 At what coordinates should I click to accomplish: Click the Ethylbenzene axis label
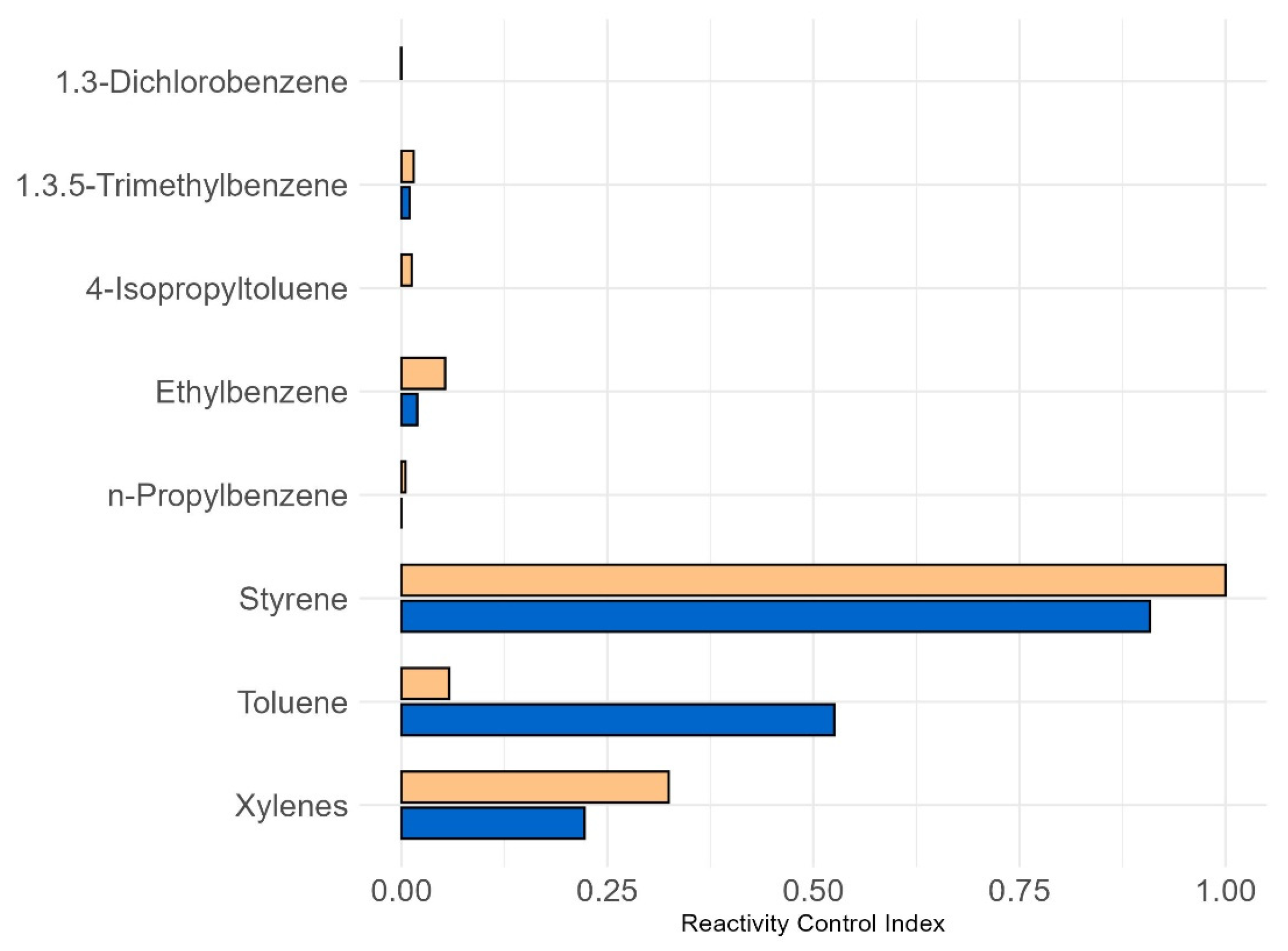(x=251, y=393)
